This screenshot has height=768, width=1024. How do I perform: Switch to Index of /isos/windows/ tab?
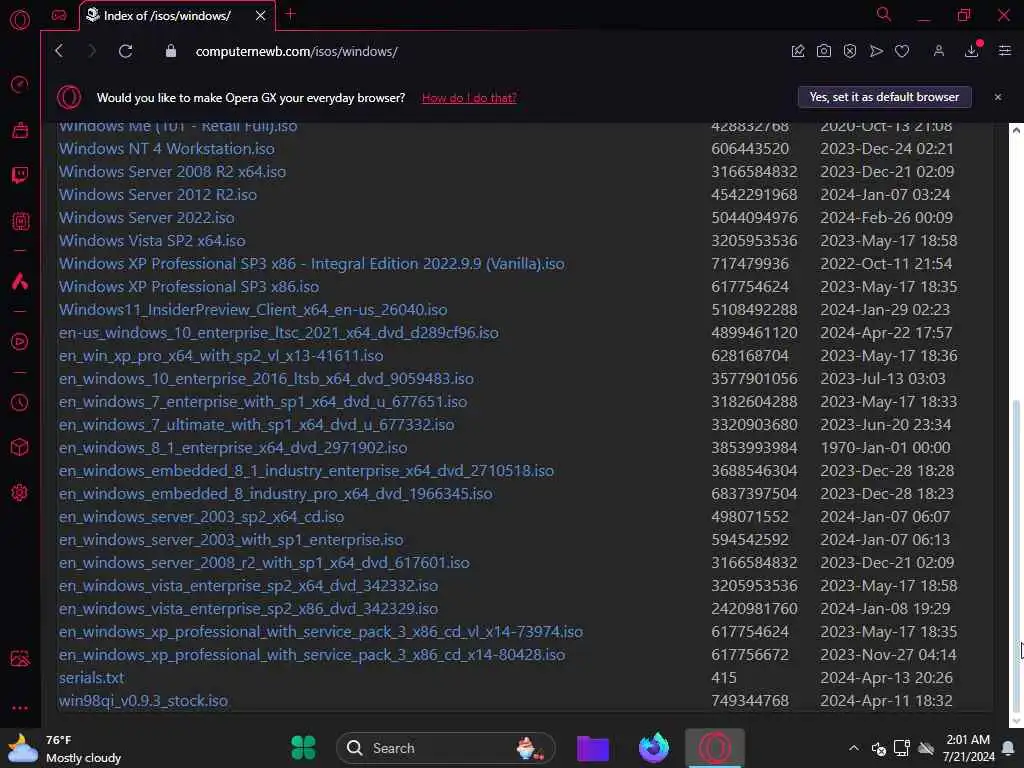click(x=167, y=16)
